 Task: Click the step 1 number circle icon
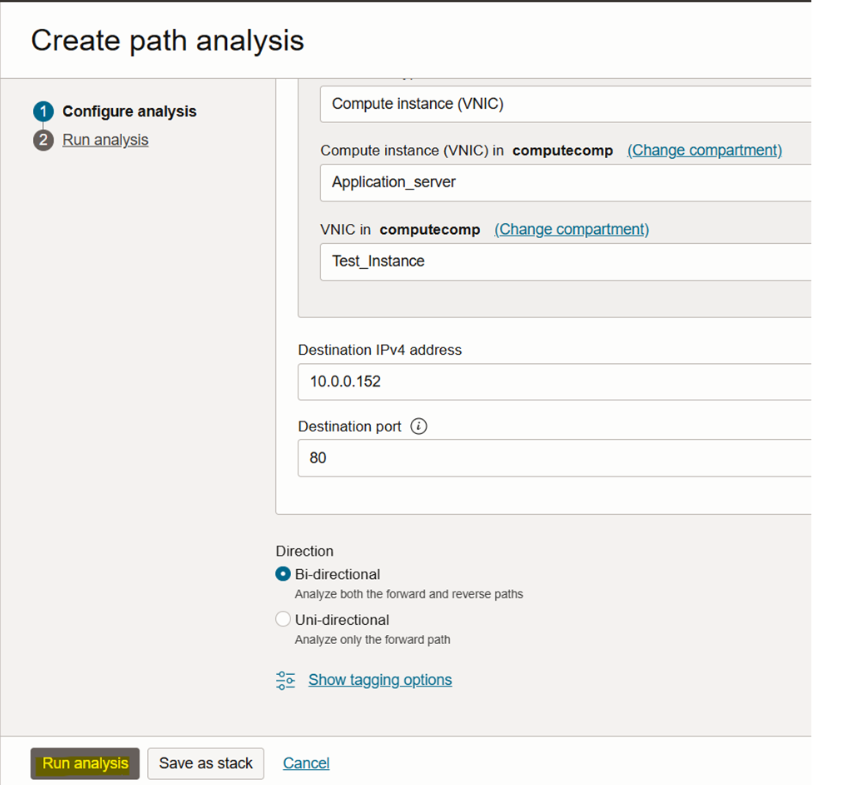[x=42, y=112]
